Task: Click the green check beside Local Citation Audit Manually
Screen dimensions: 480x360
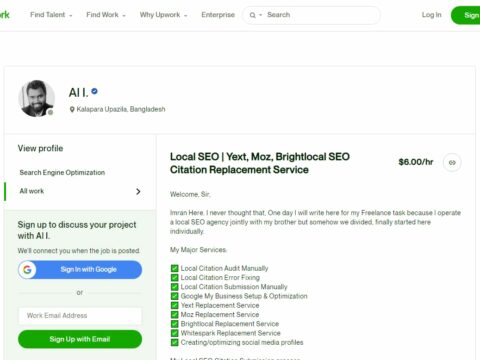Action: [x=174, y=268]
